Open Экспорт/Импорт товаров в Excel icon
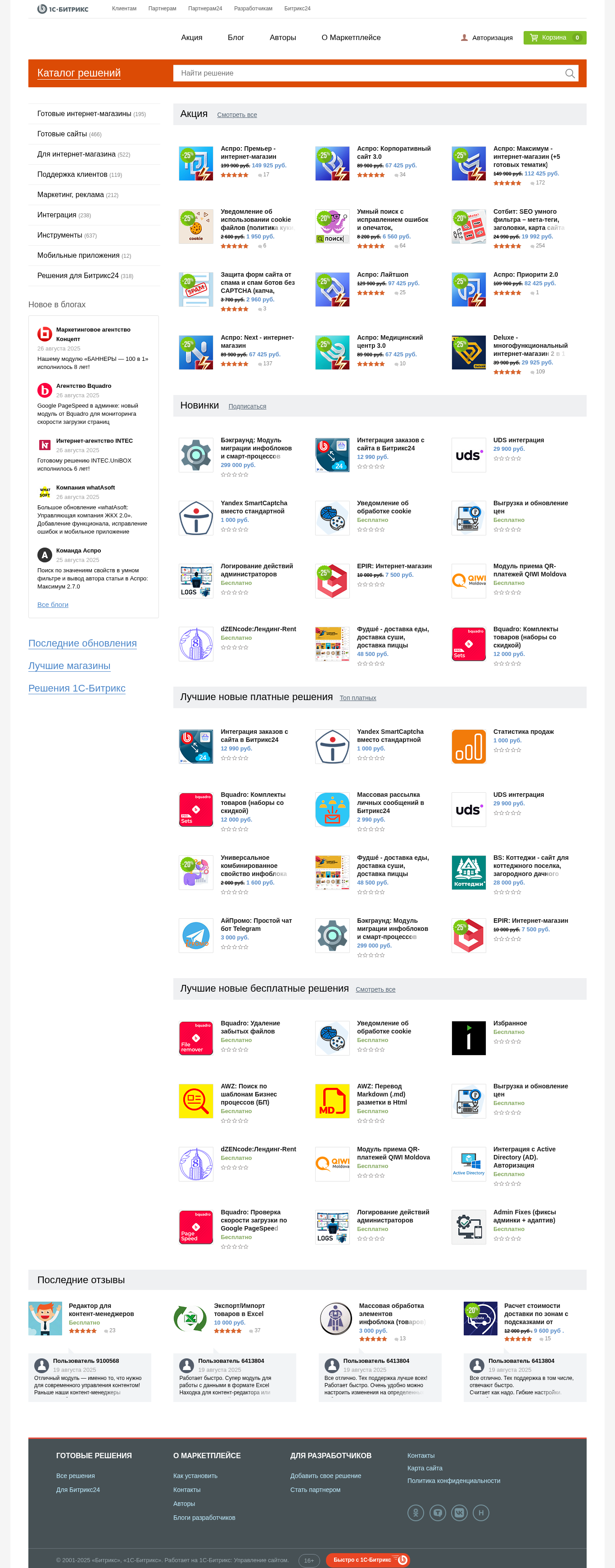This screenshot has width=615, height=1568. (x=190, y=1318)
